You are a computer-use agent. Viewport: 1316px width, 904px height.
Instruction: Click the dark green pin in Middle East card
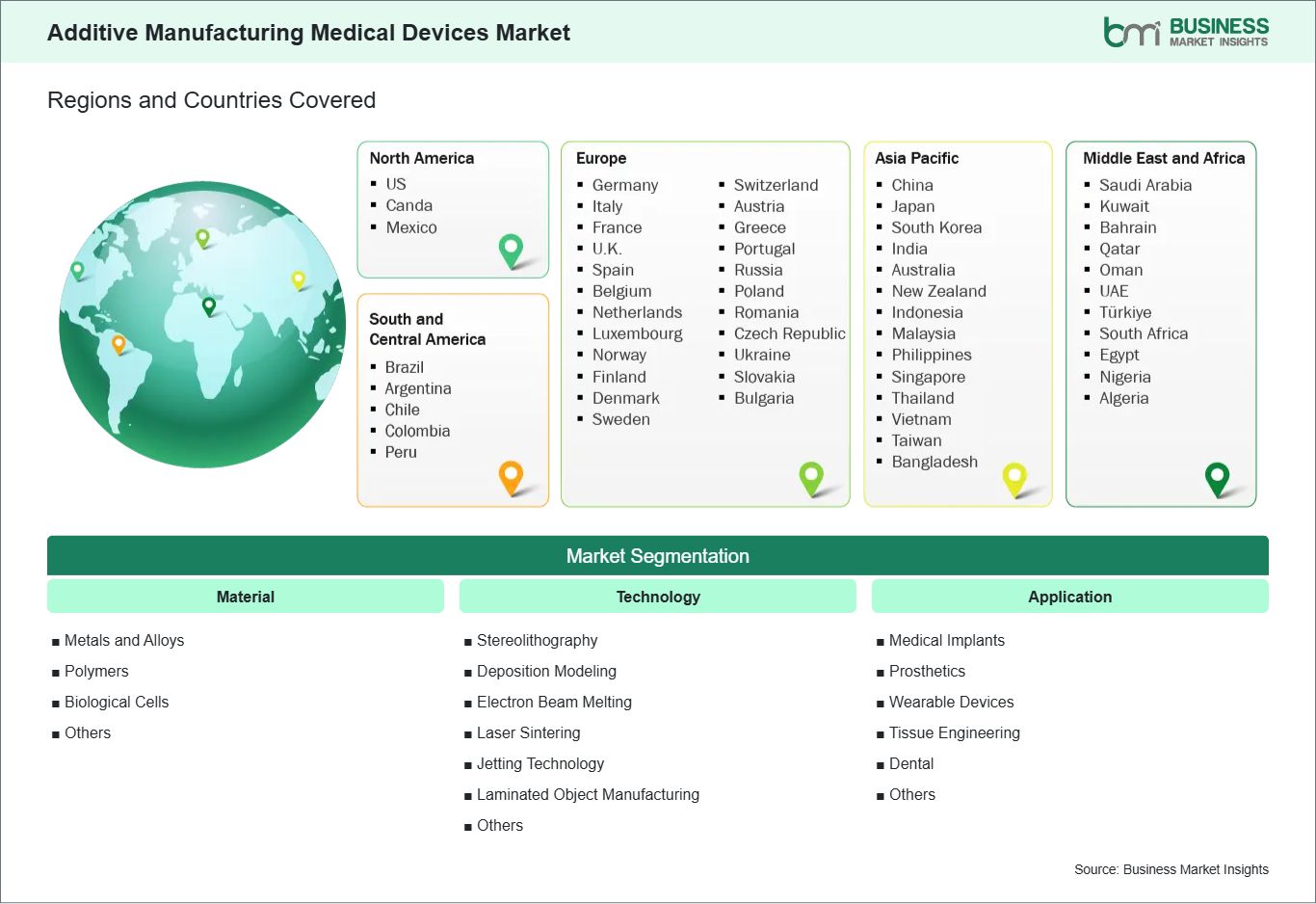pyautogui.click(x=1218, y=476)
